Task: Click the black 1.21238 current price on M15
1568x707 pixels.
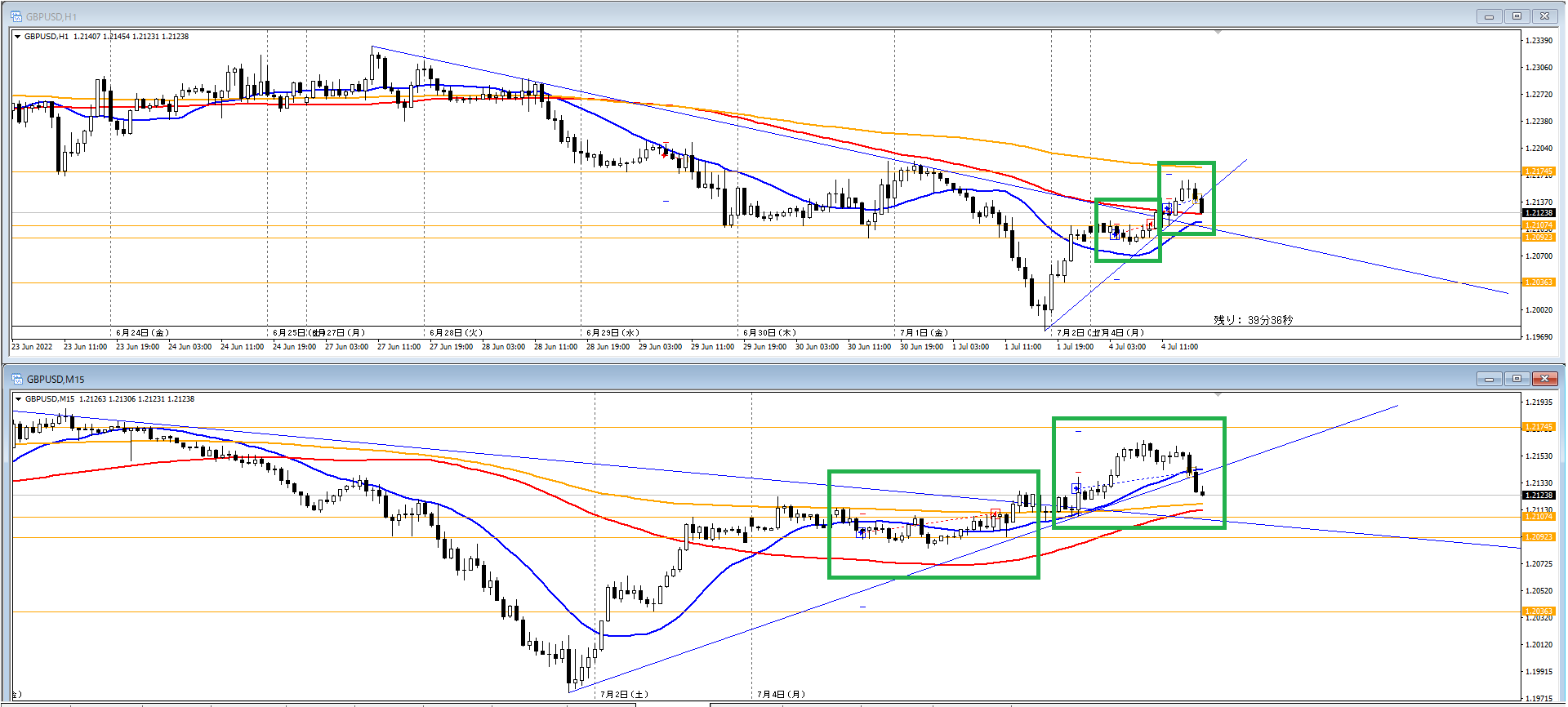Action: [x=1539, y=496]
